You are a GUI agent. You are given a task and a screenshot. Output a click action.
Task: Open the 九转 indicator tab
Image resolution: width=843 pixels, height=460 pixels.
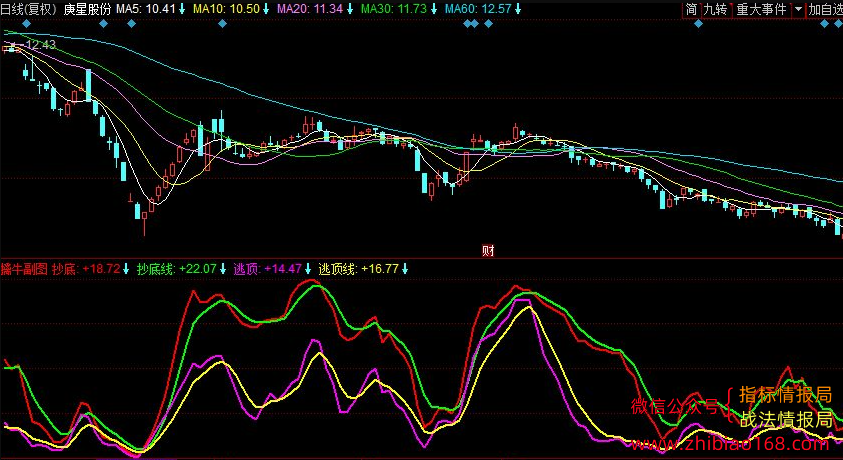716,9
